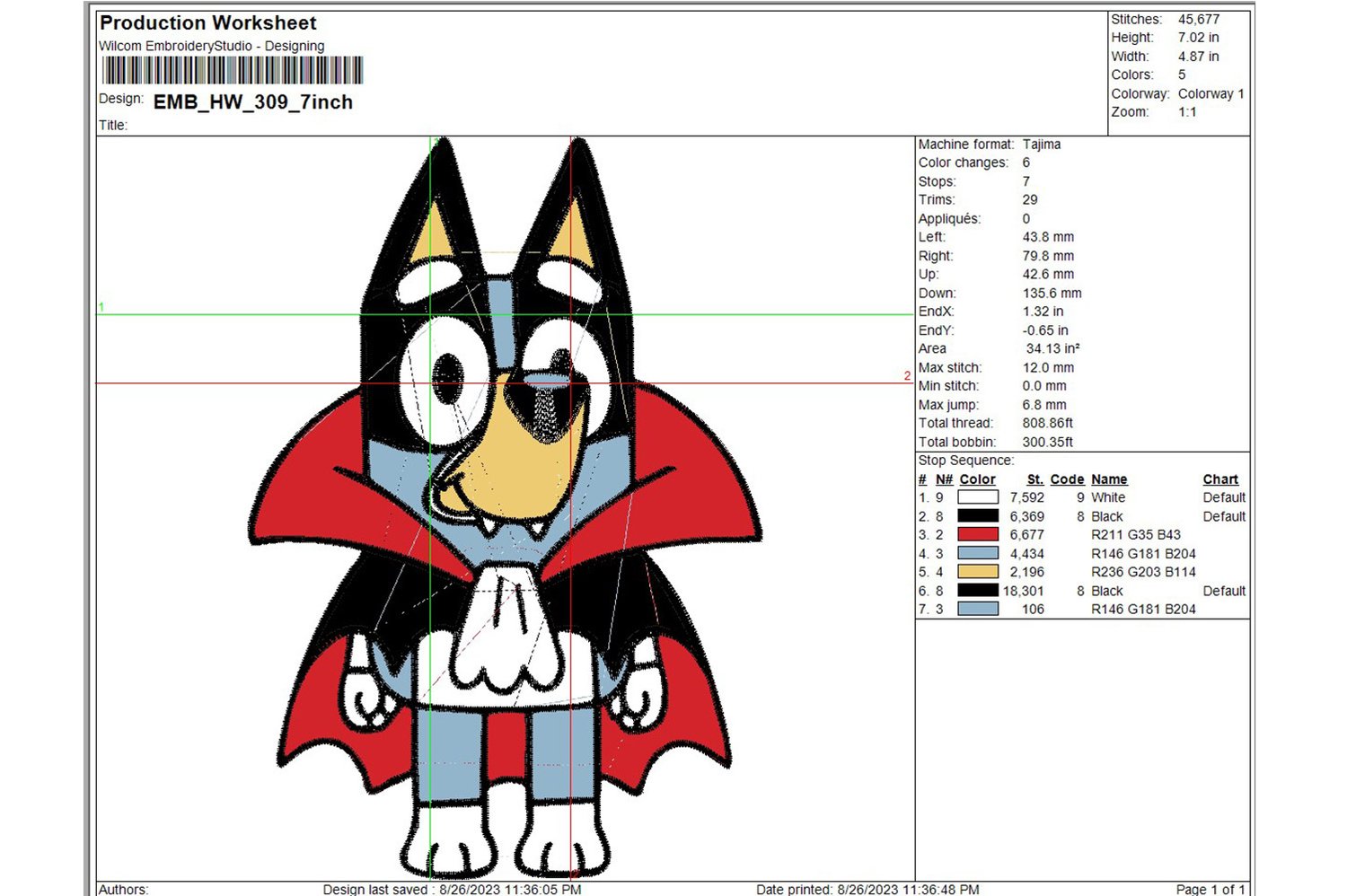
Task: Click the width value "4.87 in"
Action: (x=1199, y=57)
